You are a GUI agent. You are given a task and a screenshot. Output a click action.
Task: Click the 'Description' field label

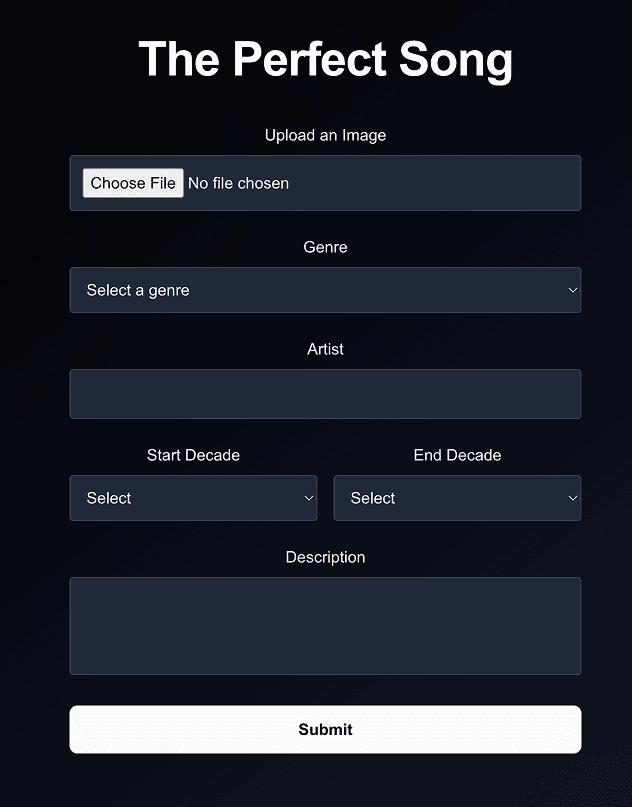click(x=325, y=557)
